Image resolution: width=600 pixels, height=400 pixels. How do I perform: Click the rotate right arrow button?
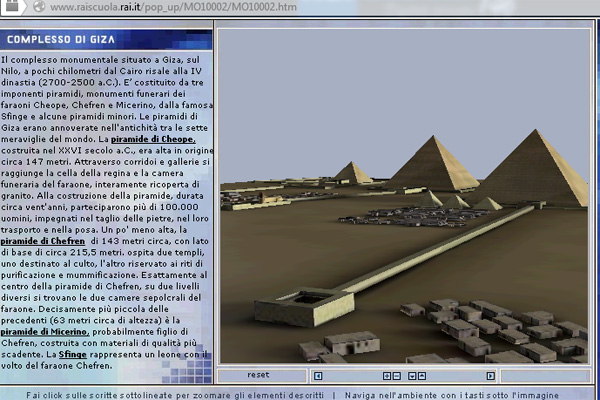[x=491, y=376]
